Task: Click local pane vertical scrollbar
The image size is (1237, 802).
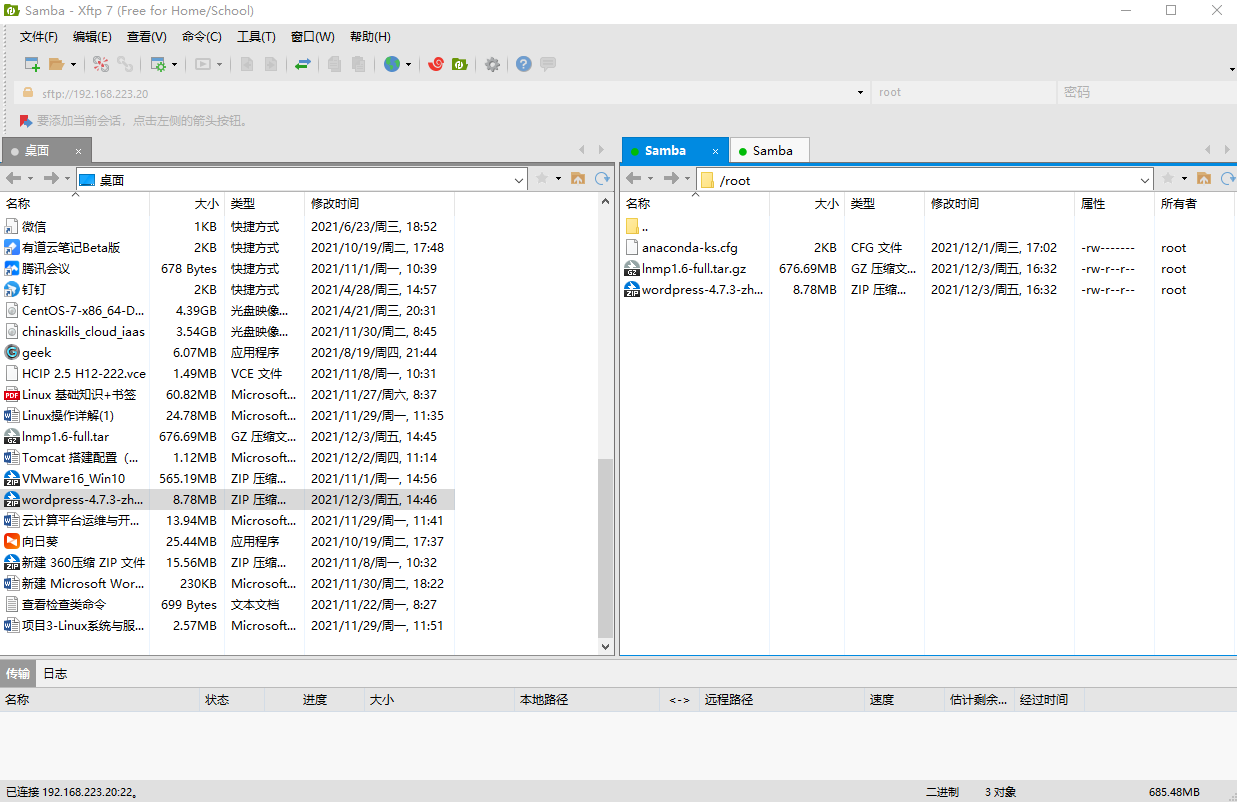Action: [605, 548]
